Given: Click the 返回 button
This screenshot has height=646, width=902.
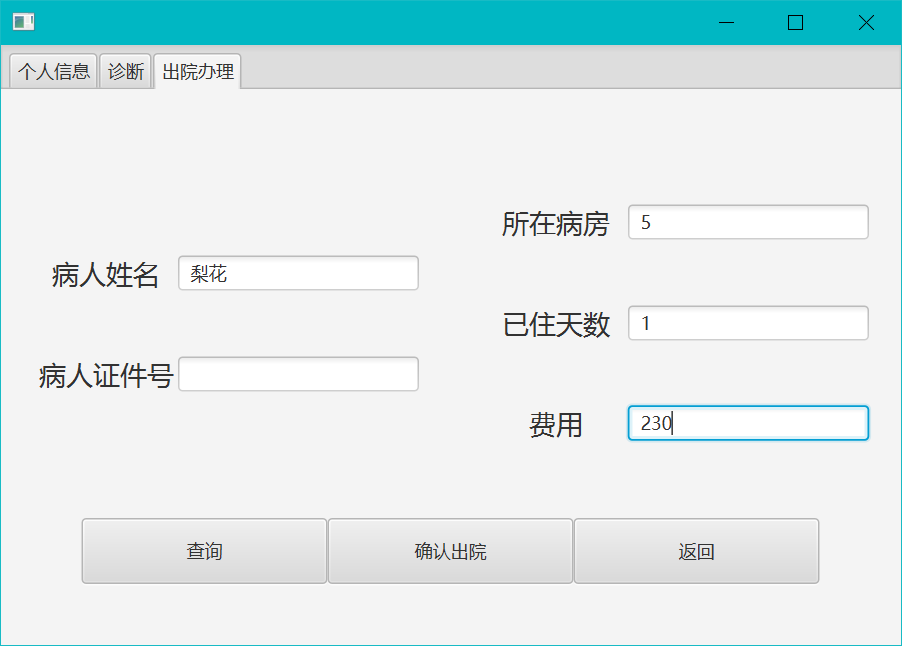Looking at the screenshot, I should (x=697, y=551).
